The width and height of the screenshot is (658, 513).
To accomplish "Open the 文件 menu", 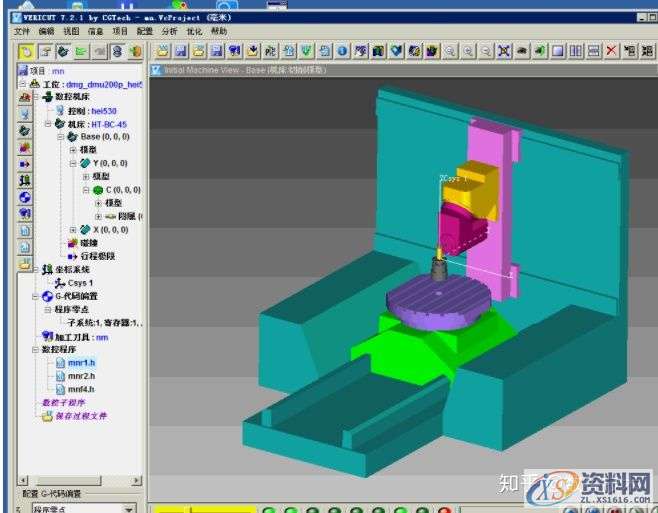I will tap(21, 31).
